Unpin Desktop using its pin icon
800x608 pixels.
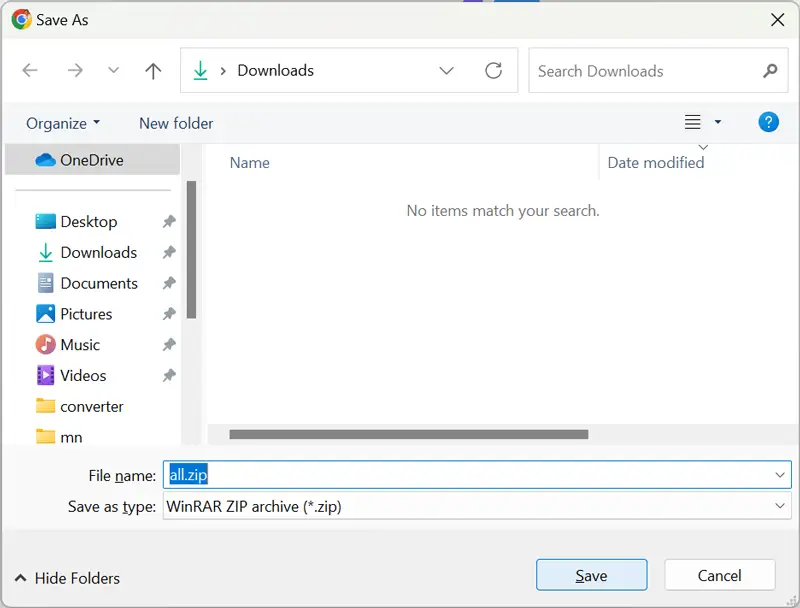169,222
